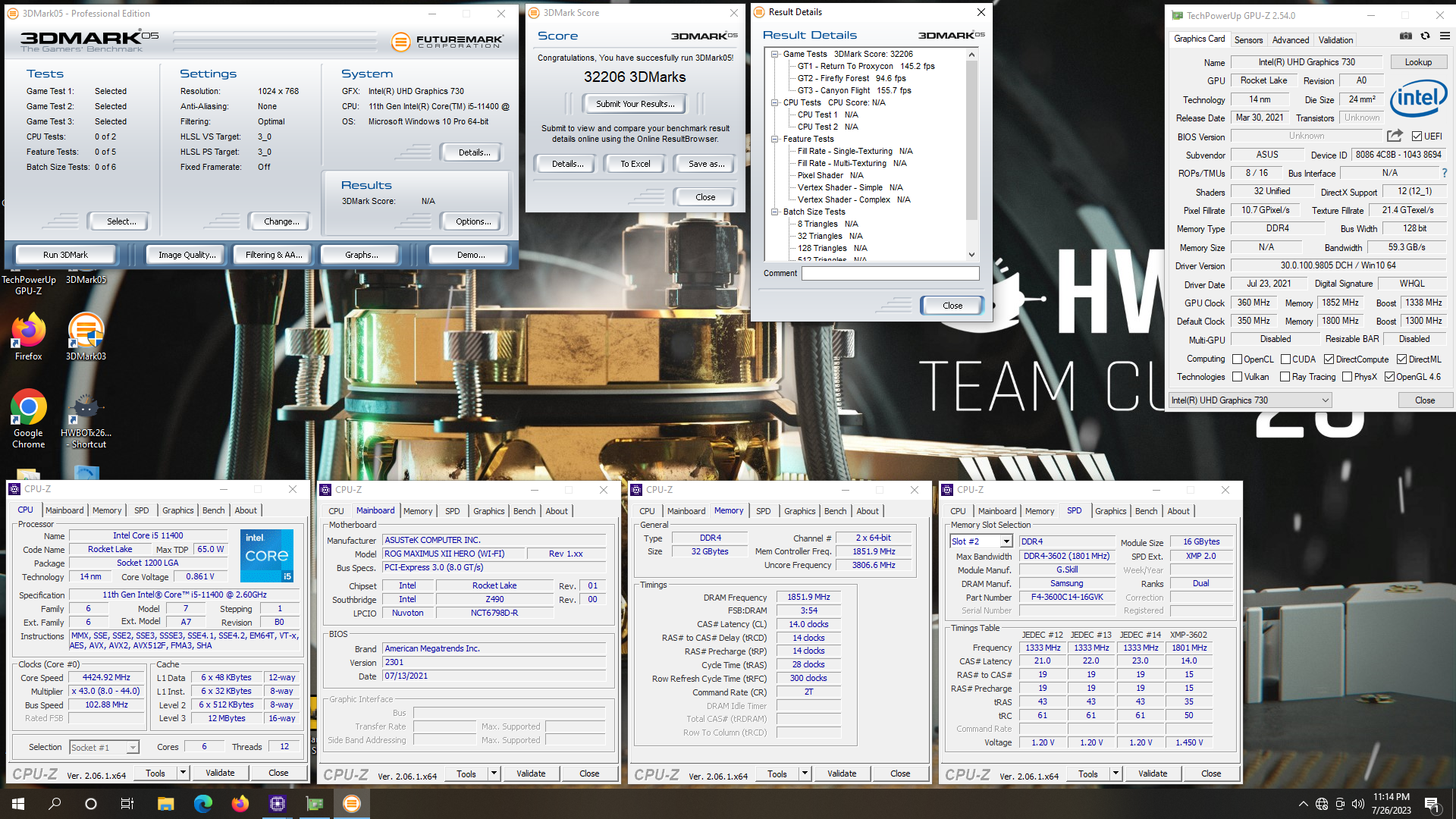The width and height of the screenshot is (1456, 819).
Task: Click the Bus Interface question mark icon
Action: 1445,173
